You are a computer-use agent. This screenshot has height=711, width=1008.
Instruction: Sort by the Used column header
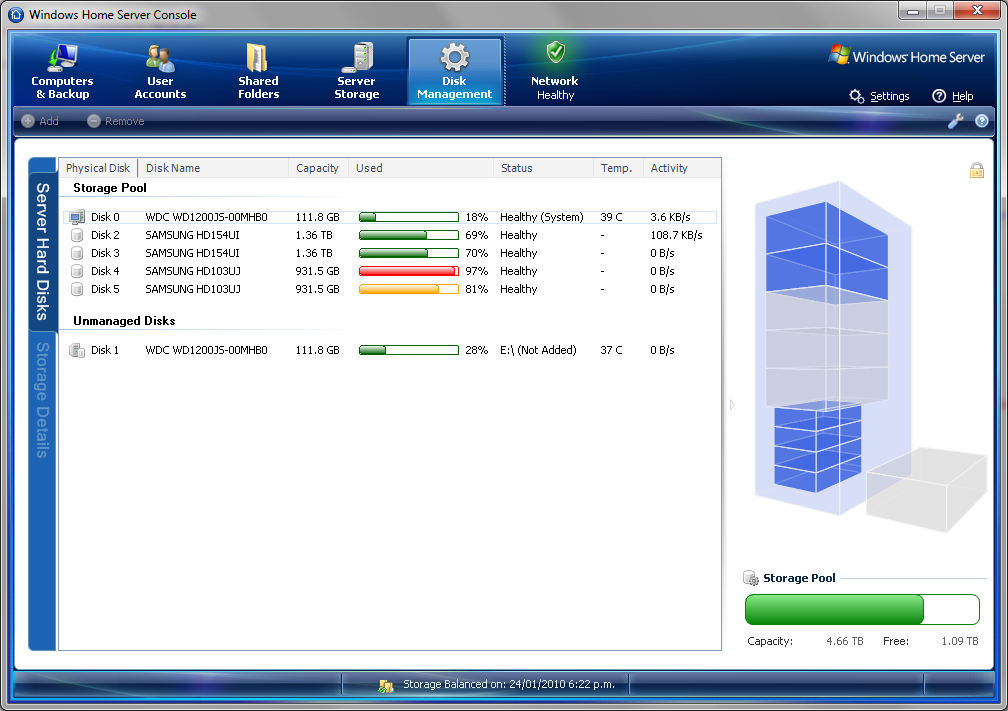420,168
